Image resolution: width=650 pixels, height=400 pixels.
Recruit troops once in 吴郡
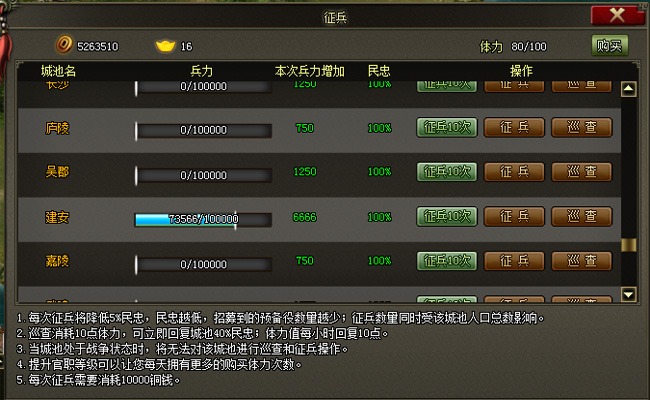pos(514,172)
